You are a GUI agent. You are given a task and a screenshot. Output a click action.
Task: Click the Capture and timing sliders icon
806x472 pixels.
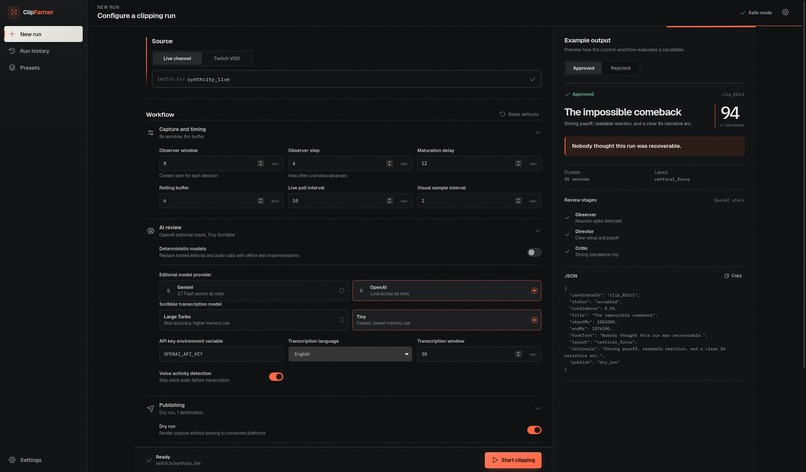point(151,133)
